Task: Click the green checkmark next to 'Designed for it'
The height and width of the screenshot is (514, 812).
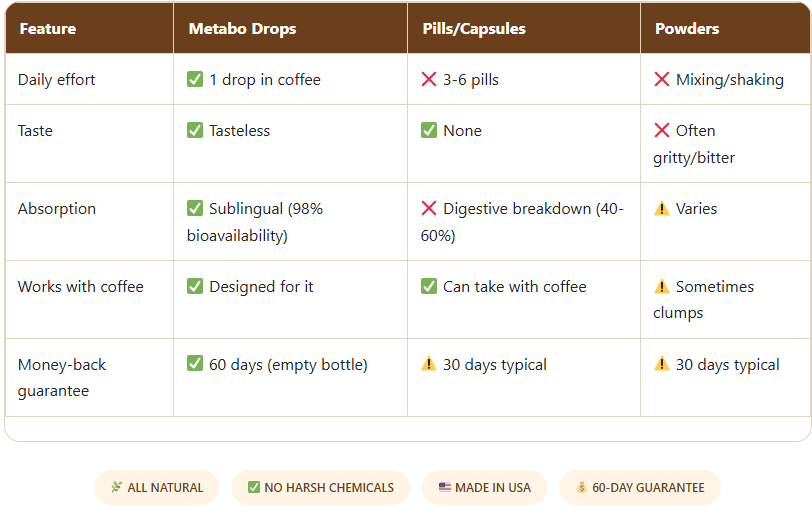Action: click(195, 286)
